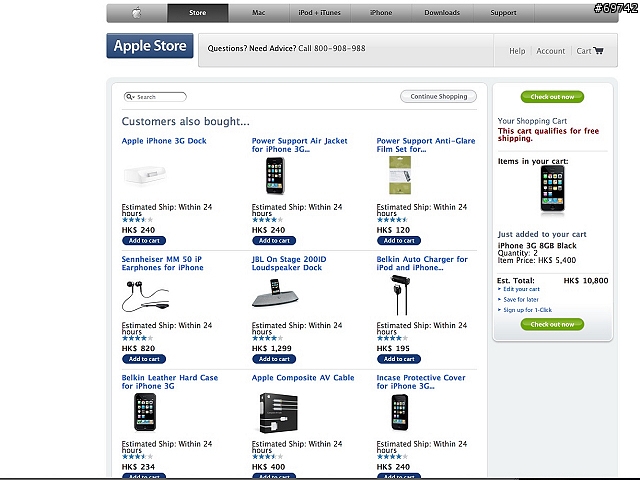Click star rating under Composite AV Cable
Image resolution: width=640 pixels, height=480 pixels.
pyautogui.click(x=267, y=457)
